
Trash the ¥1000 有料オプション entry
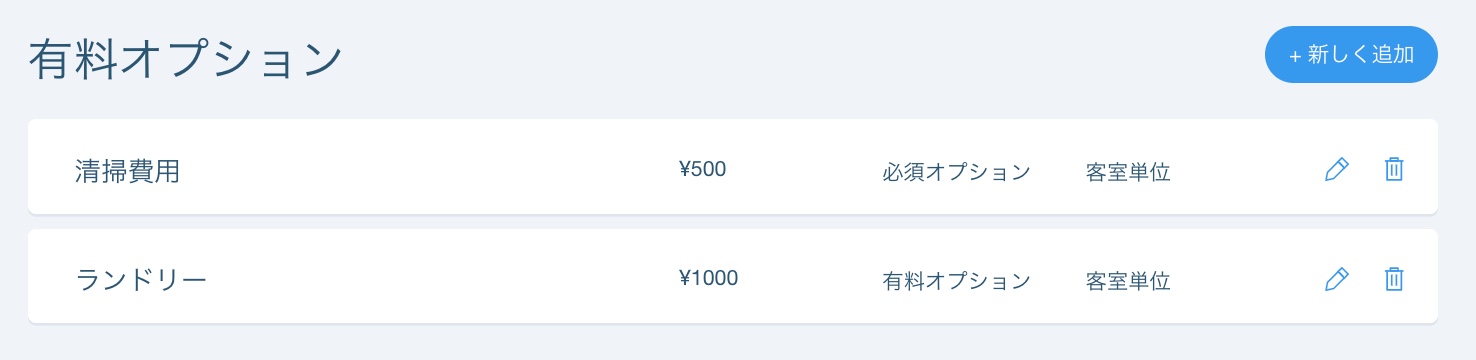click(x=1394, y=279)
